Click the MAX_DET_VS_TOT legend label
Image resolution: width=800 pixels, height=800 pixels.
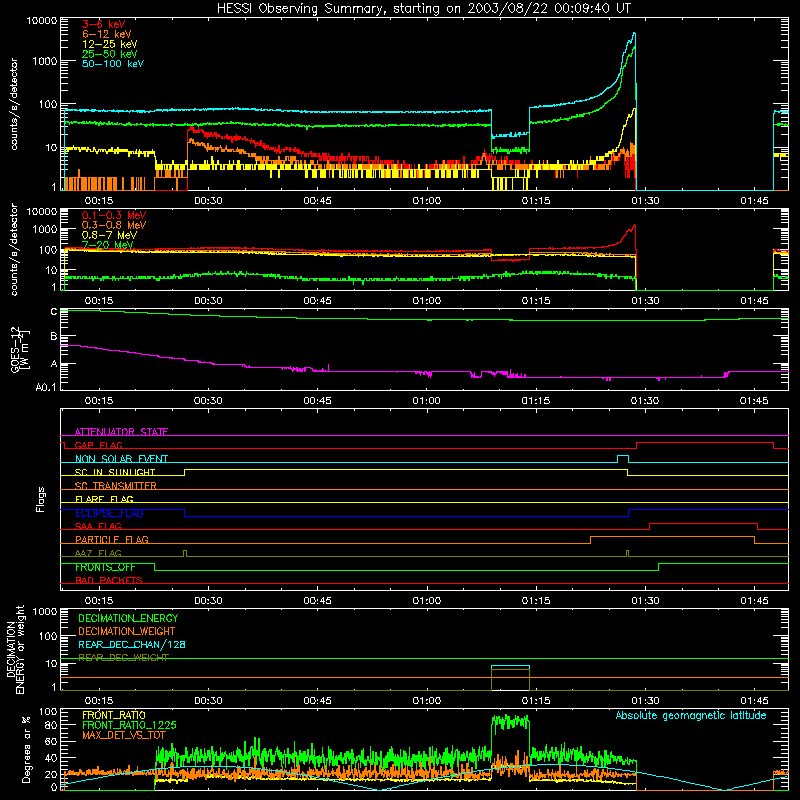tap(124, 735)
